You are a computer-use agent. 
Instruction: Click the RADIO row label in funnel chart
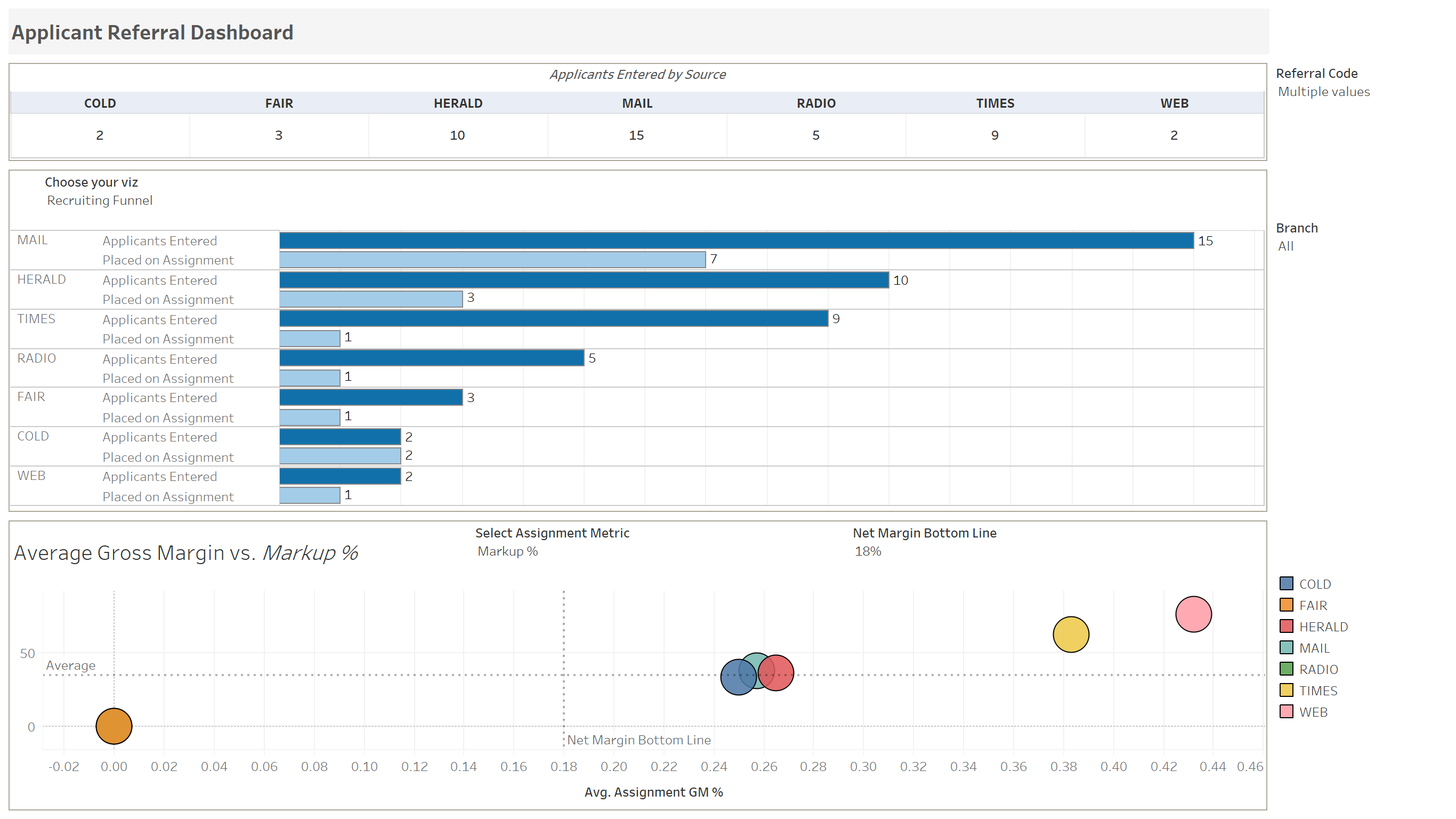(37, 359)
